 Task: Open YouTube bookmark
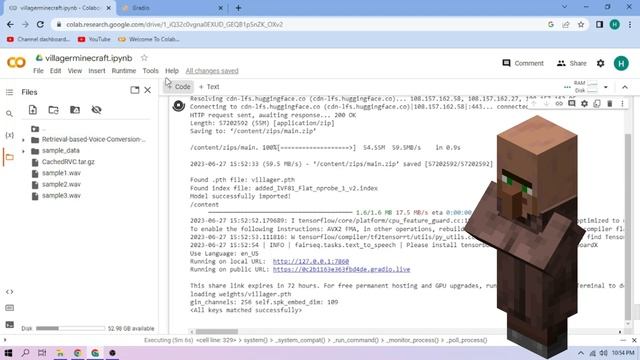tap(94, 39)
